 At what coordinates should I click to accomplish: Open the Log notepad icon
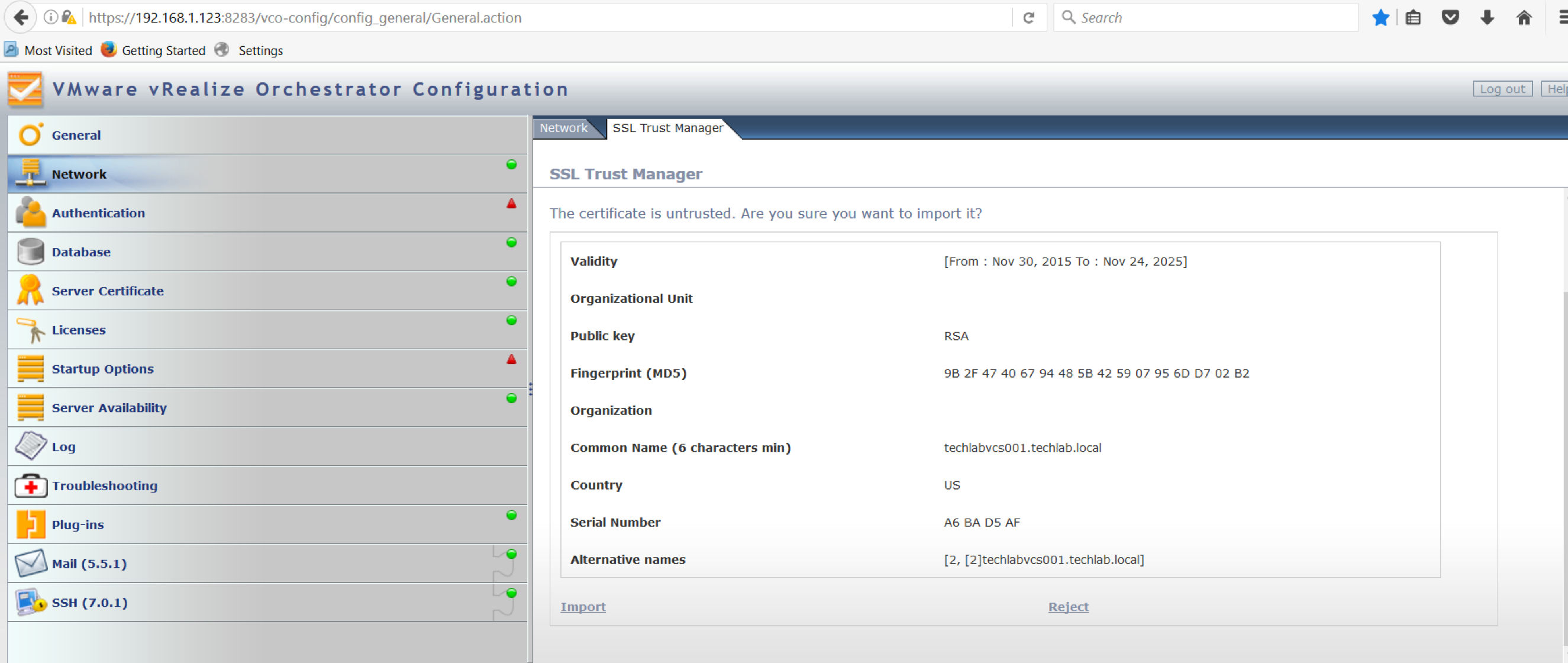click(30, 446)
